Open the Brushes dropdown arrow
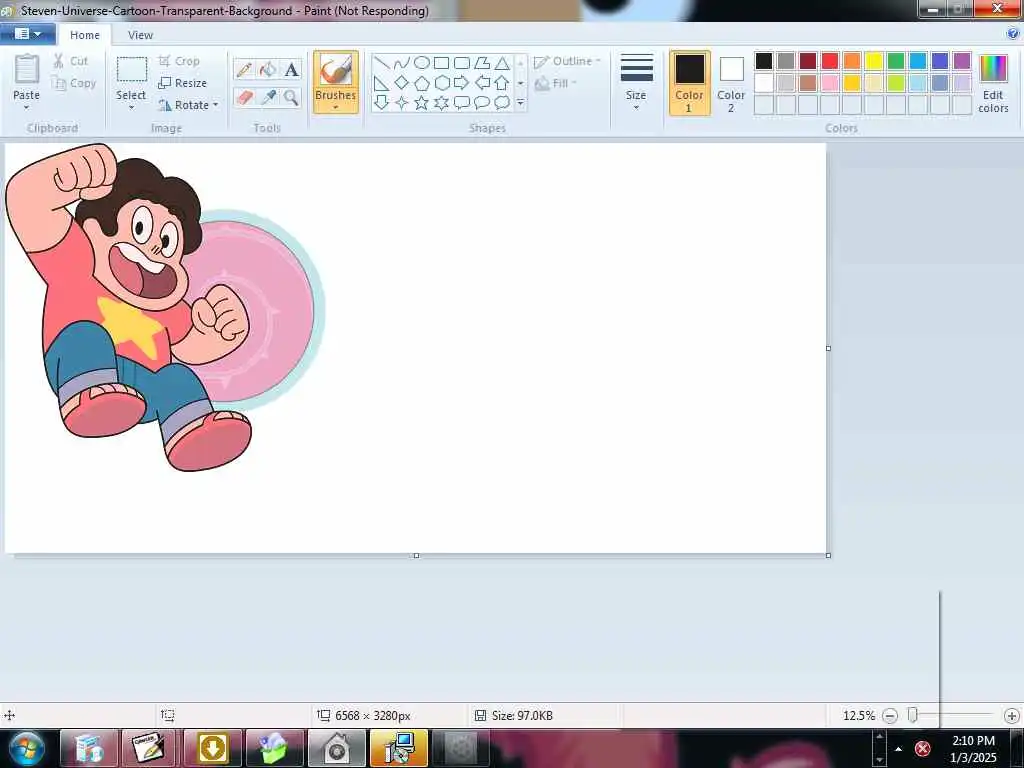Image resolution: width=1024 pixels, height=768 pixels. pos(336,107)
